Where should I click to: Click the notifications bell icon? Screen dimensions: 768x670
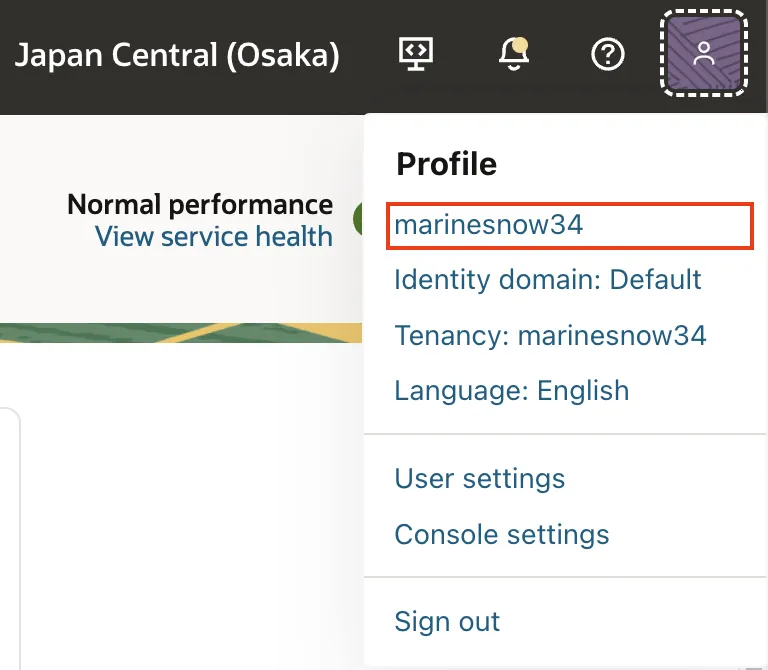[513, 55]
